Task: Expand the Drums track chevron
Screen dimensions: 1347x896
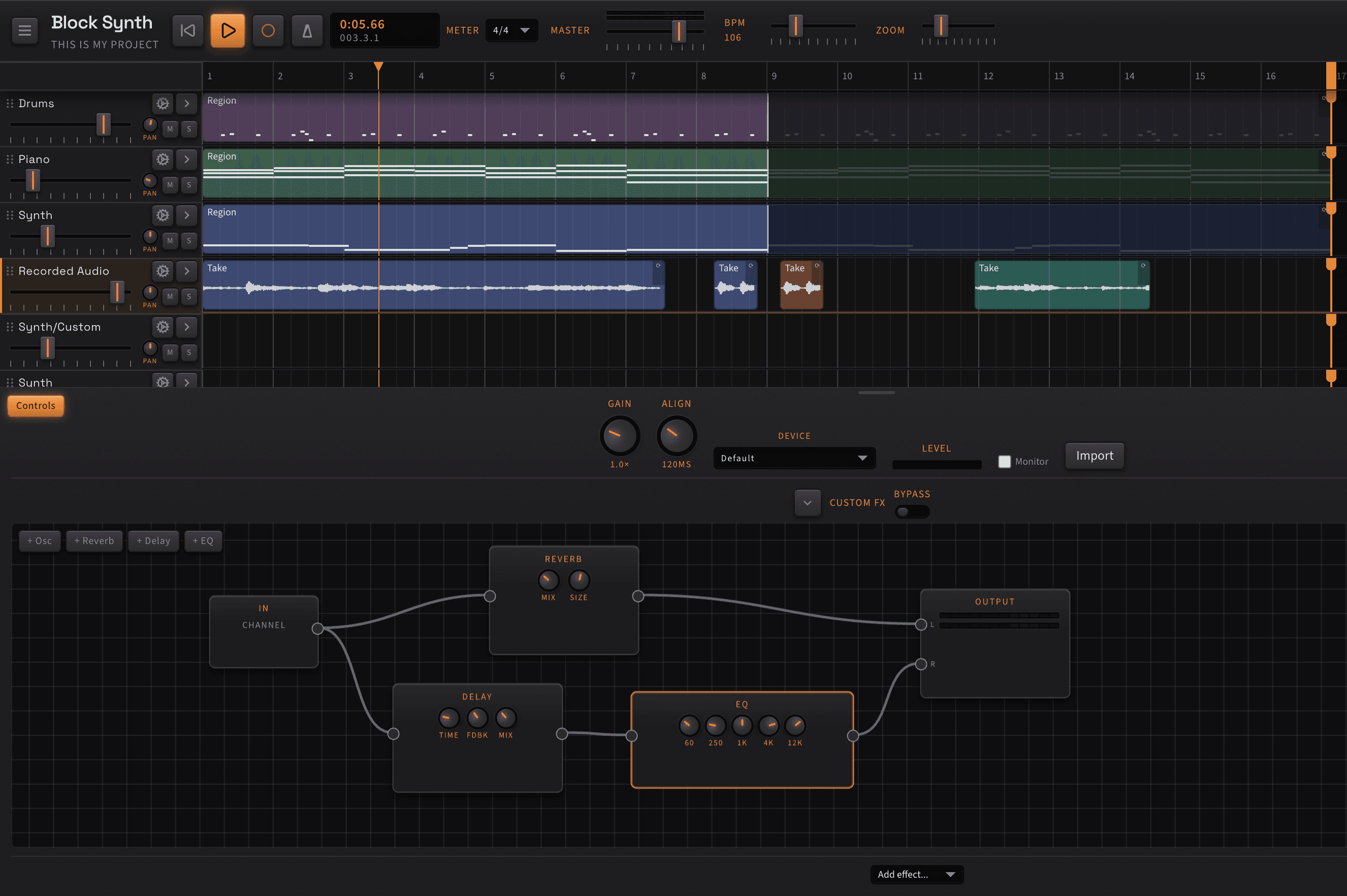Action: click(186, 104)
